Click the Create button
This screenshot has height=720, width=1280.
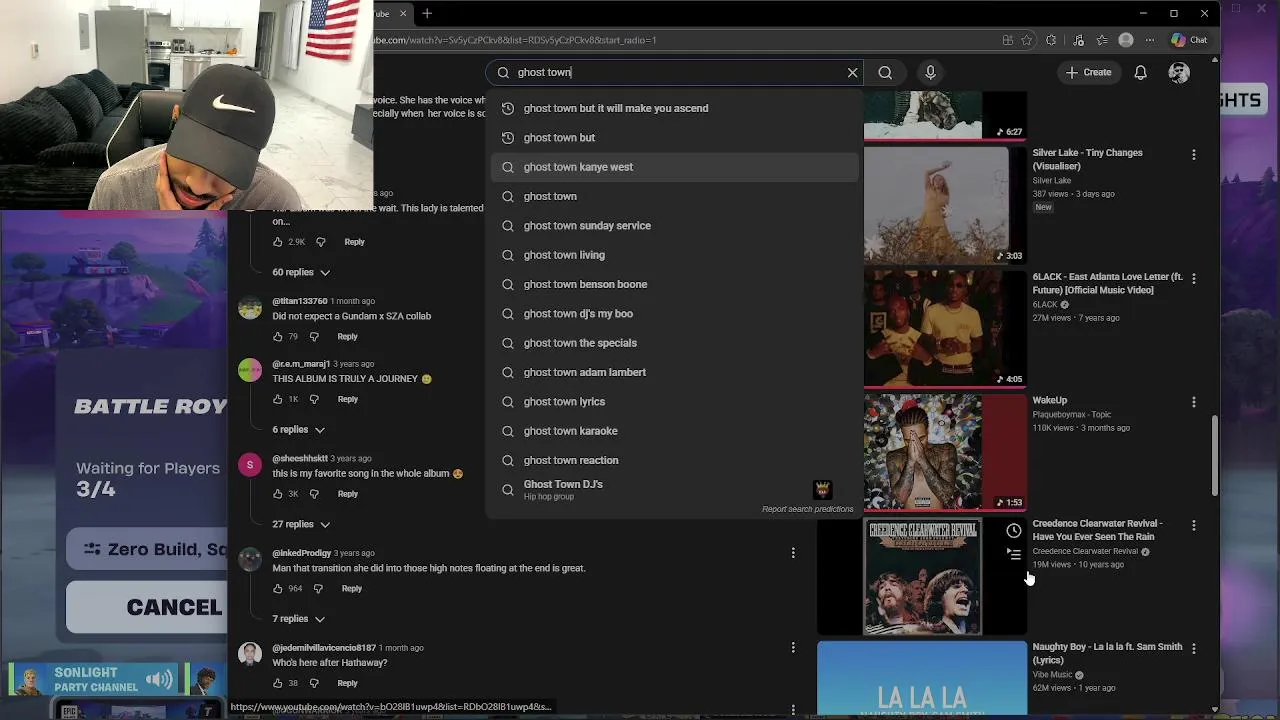tap(1088, 72)
